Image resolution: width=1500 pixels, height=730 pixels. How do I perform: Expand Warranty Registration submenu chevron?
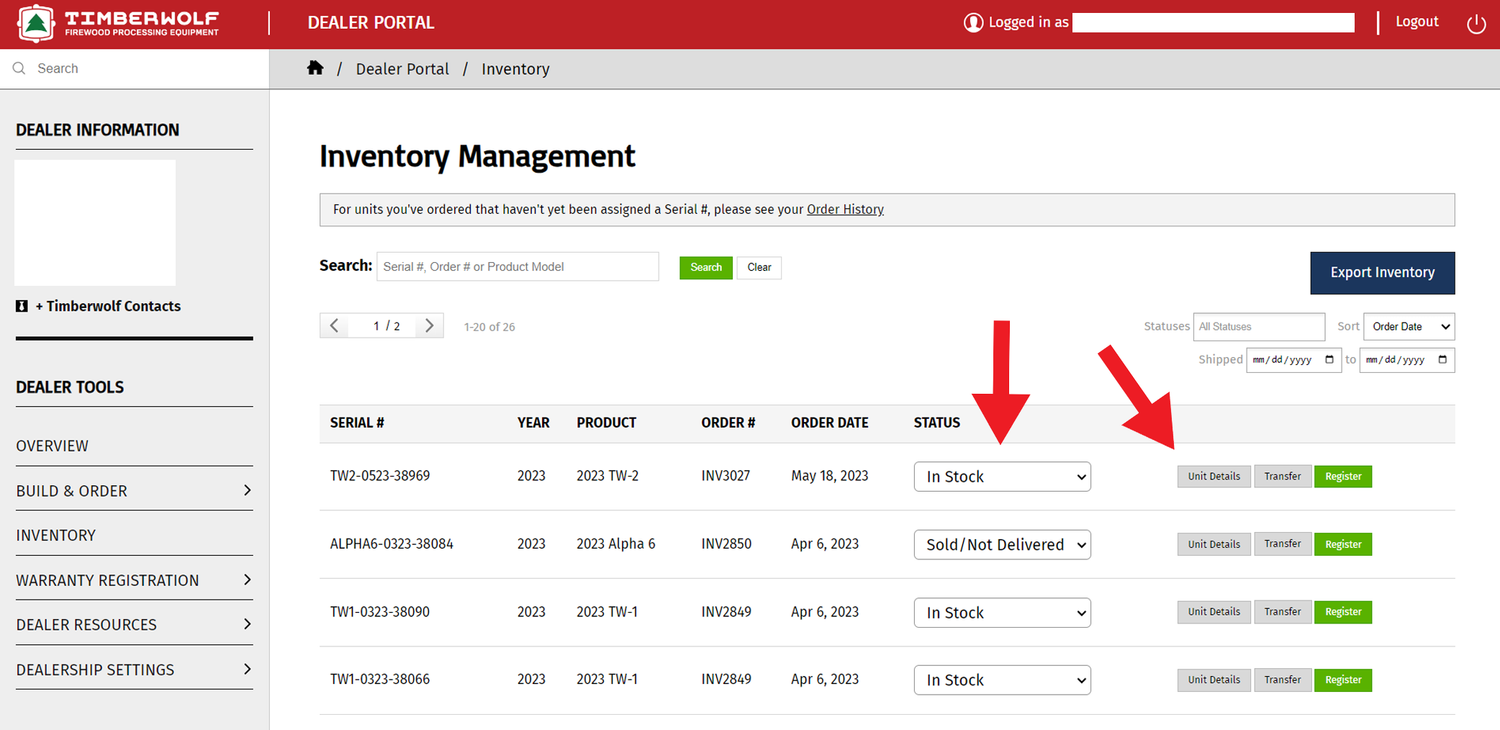pyautogui.click(x=247, y=579)
